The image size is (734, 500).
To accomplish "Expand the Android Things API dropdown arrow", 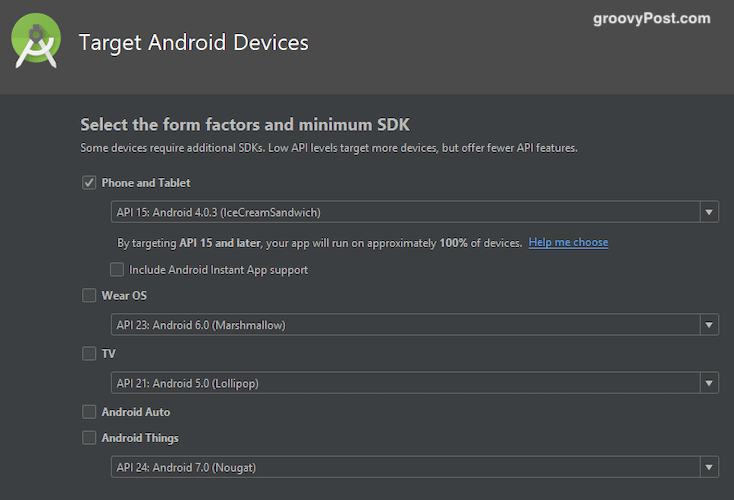I will point(709,467).
